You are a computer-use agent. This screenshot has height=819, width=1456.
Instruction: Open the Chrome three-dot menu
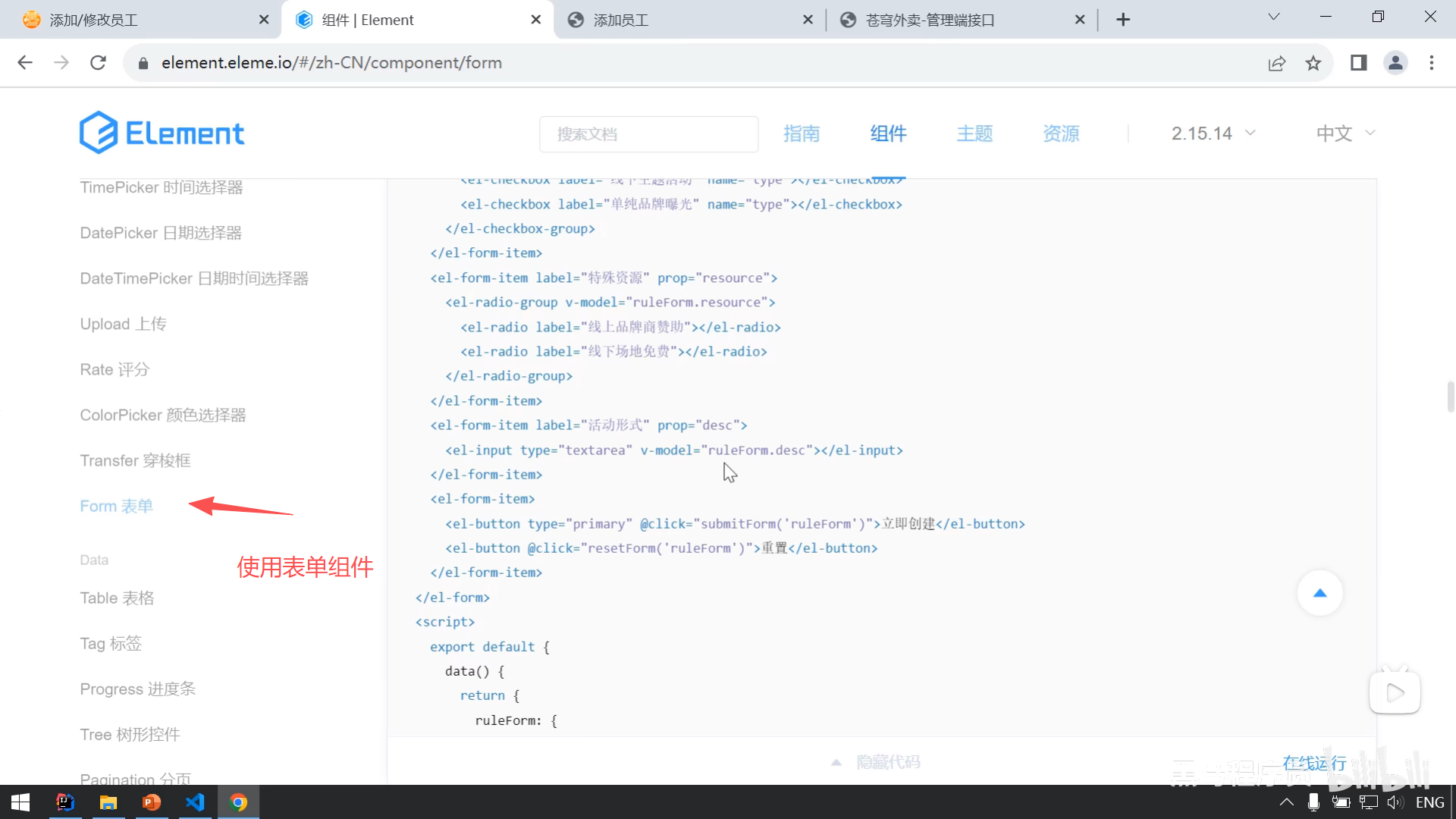(x=1431, y=63)
